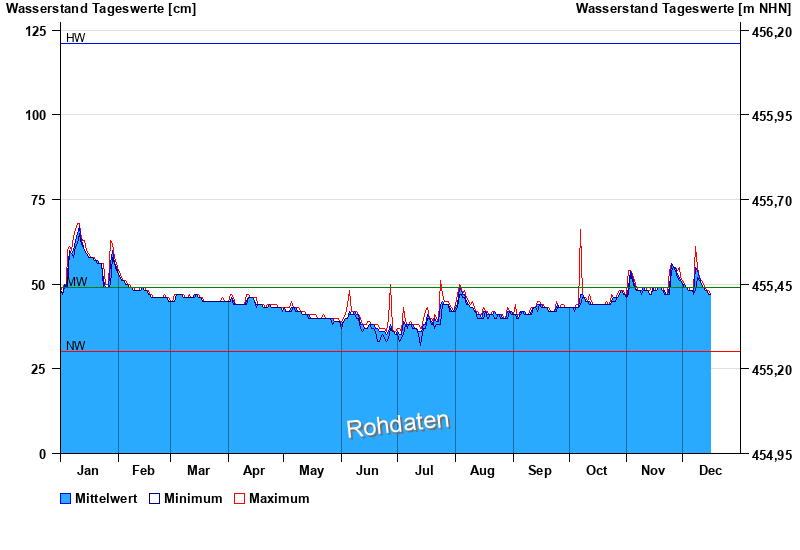This screenshot has height=550, width=800.
Task: Click the right axis title in m NHN
Action: 683,9
